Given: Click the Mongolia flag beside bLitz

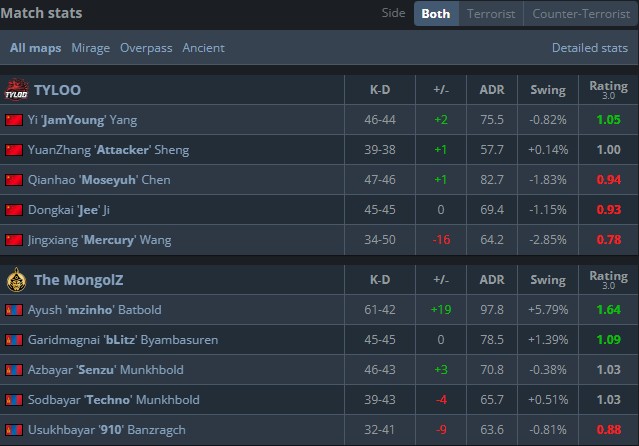Looking at the screenshot, I should [x=14, y=340].
